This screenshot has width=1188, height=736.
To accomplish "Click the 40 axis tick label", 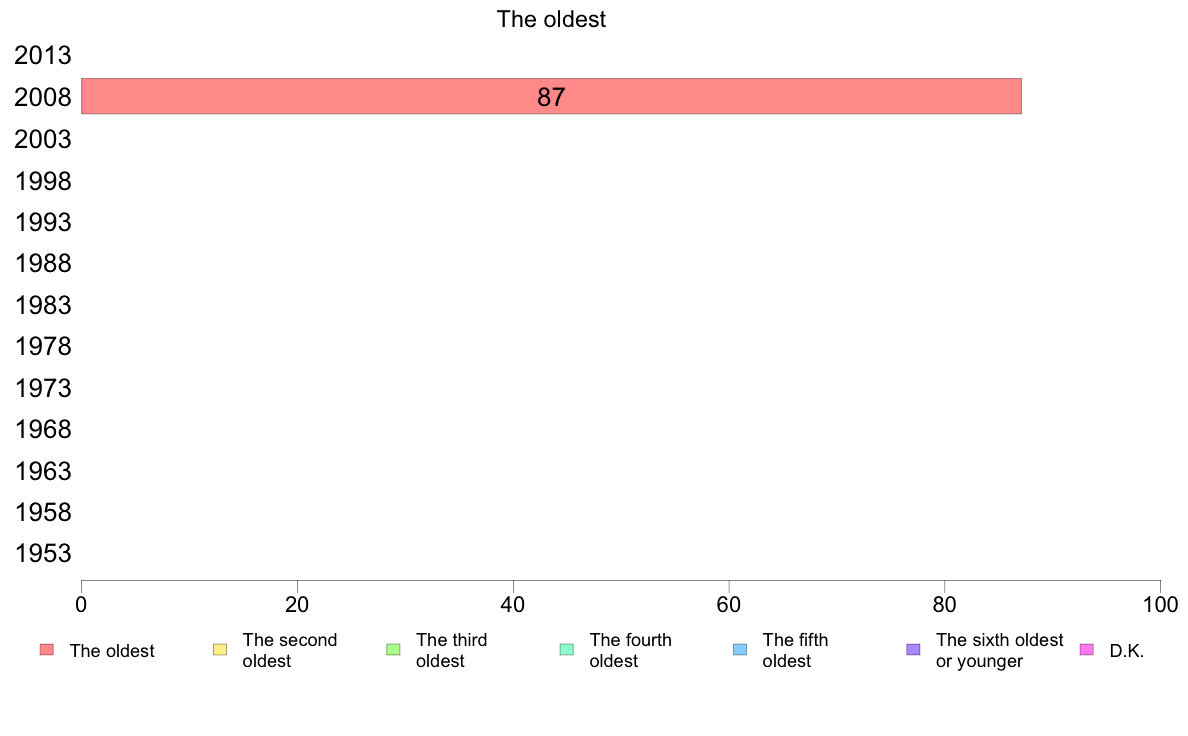I will (513, 605).
